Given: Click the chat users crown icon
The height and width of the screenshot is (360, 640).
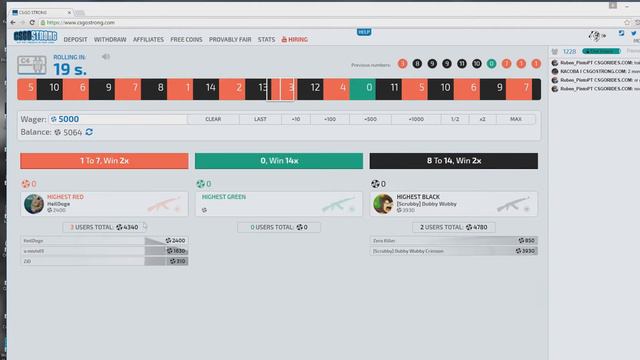Looking at the screenshot, I should (555, 51).
